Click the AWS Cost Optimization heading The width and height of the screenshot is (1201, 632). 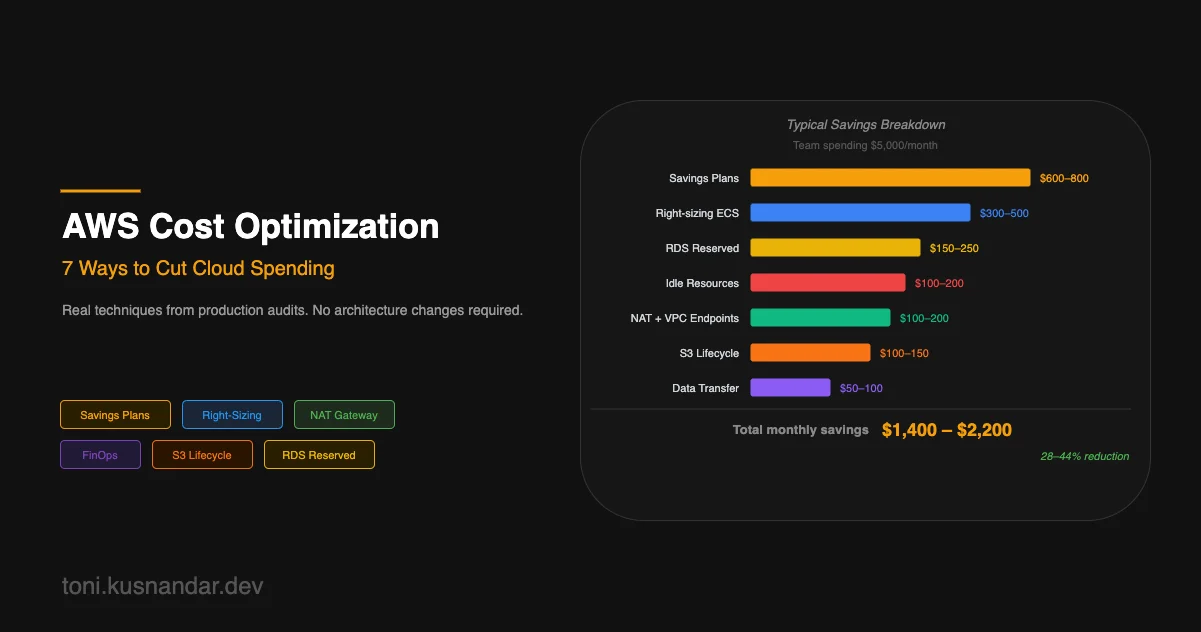point(251,226)
